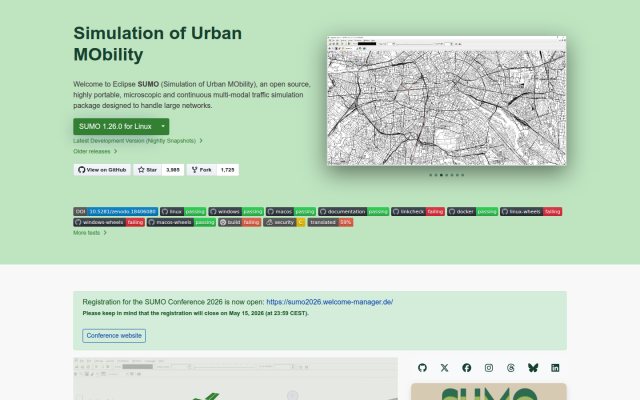Select the fourth carousel indicator dot
Screen dimensions: 640x400
(447, 175)
